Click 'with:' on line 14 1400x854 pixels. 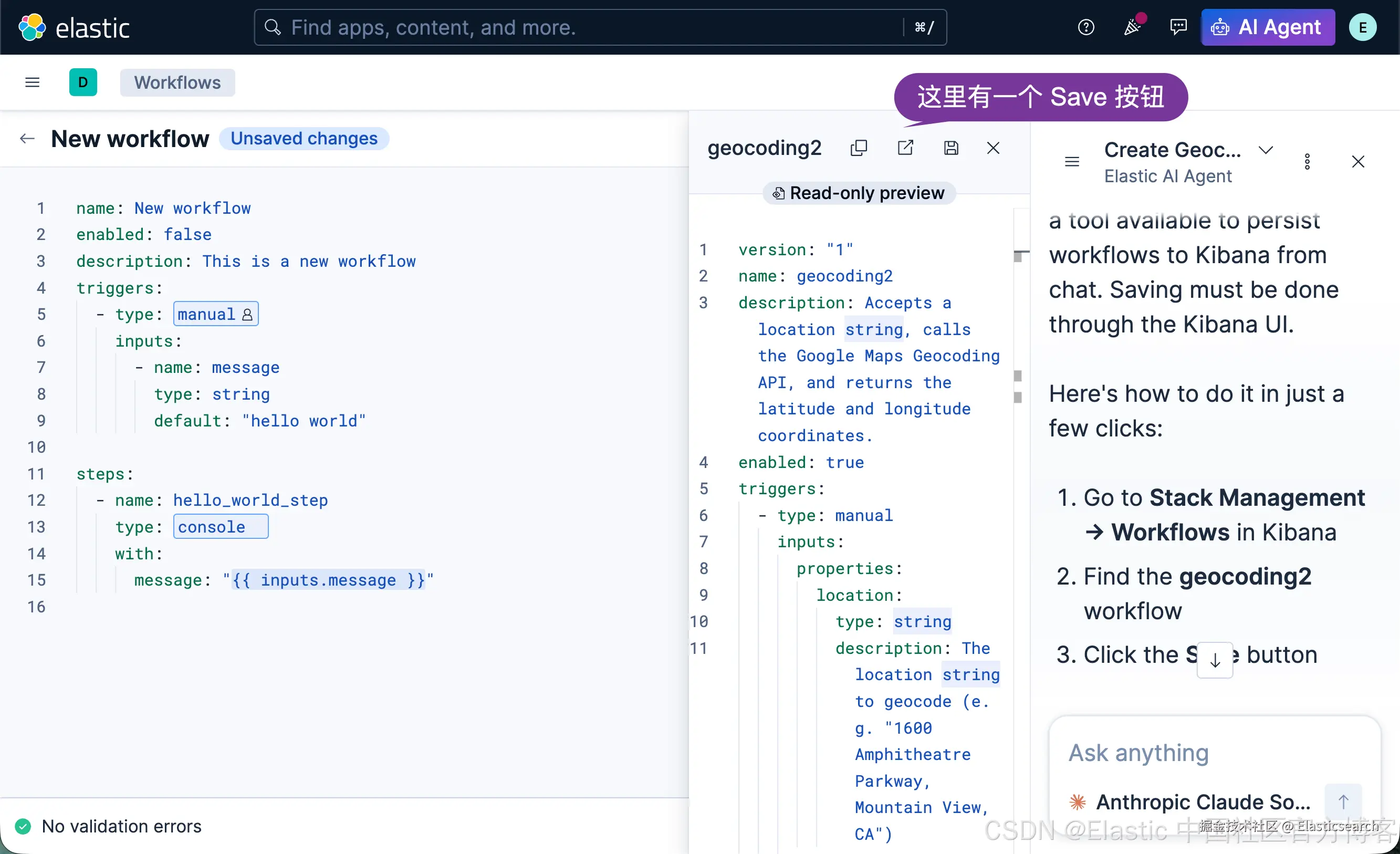[139, 554]
